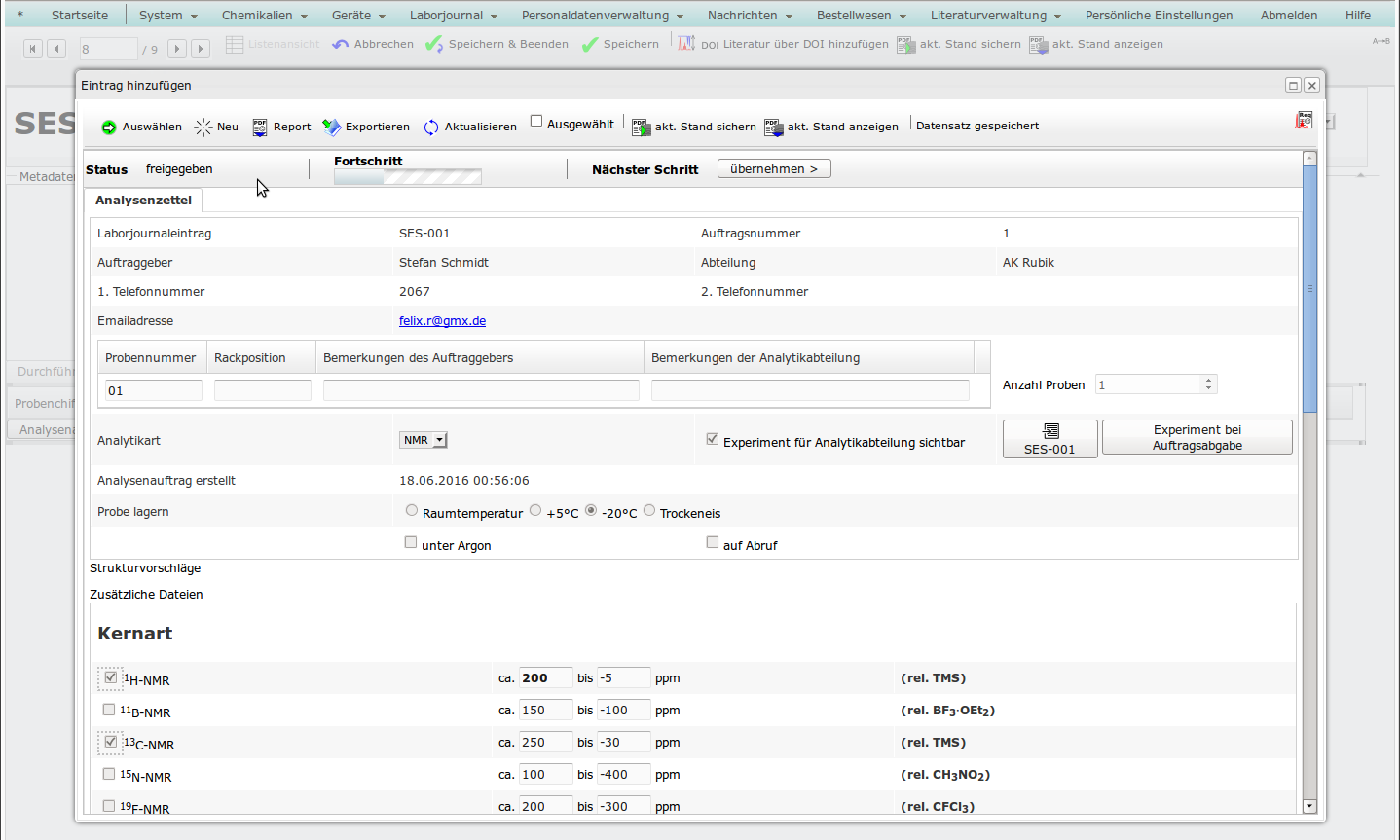
Task: Click dialog's akt. Stand sichern icon
Action: [641, 127]
